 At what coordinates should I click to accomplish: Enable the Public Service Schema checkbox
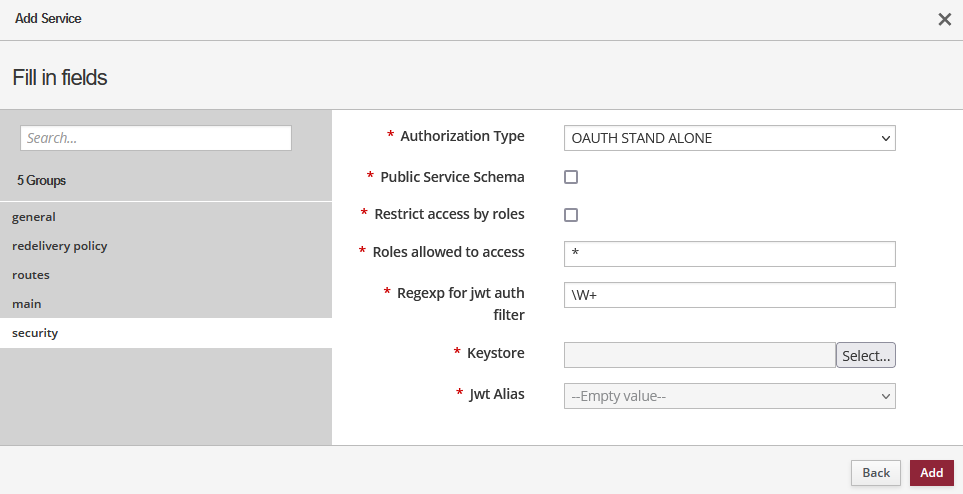(x=571, y=177)
